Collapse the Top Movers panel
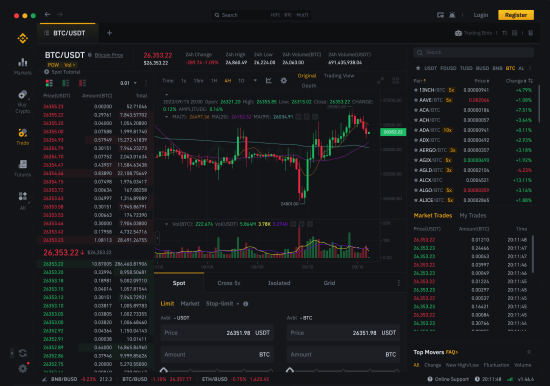 (x=529, y=352)
